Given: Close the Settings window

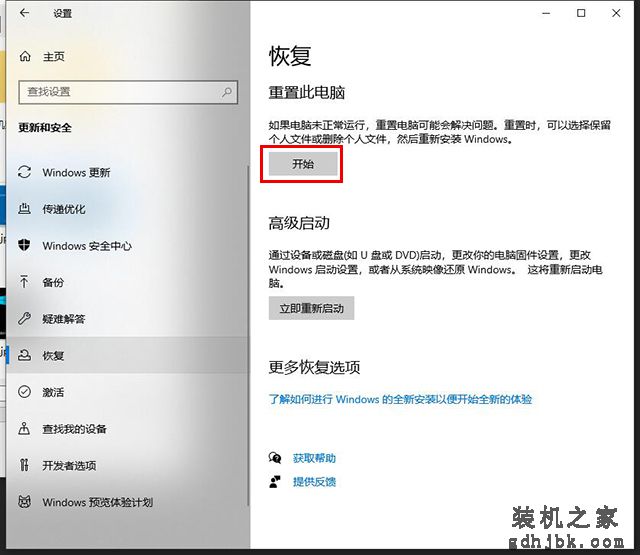Looking at the screenshot, I should pyautogui.click(x=616, y=13).
